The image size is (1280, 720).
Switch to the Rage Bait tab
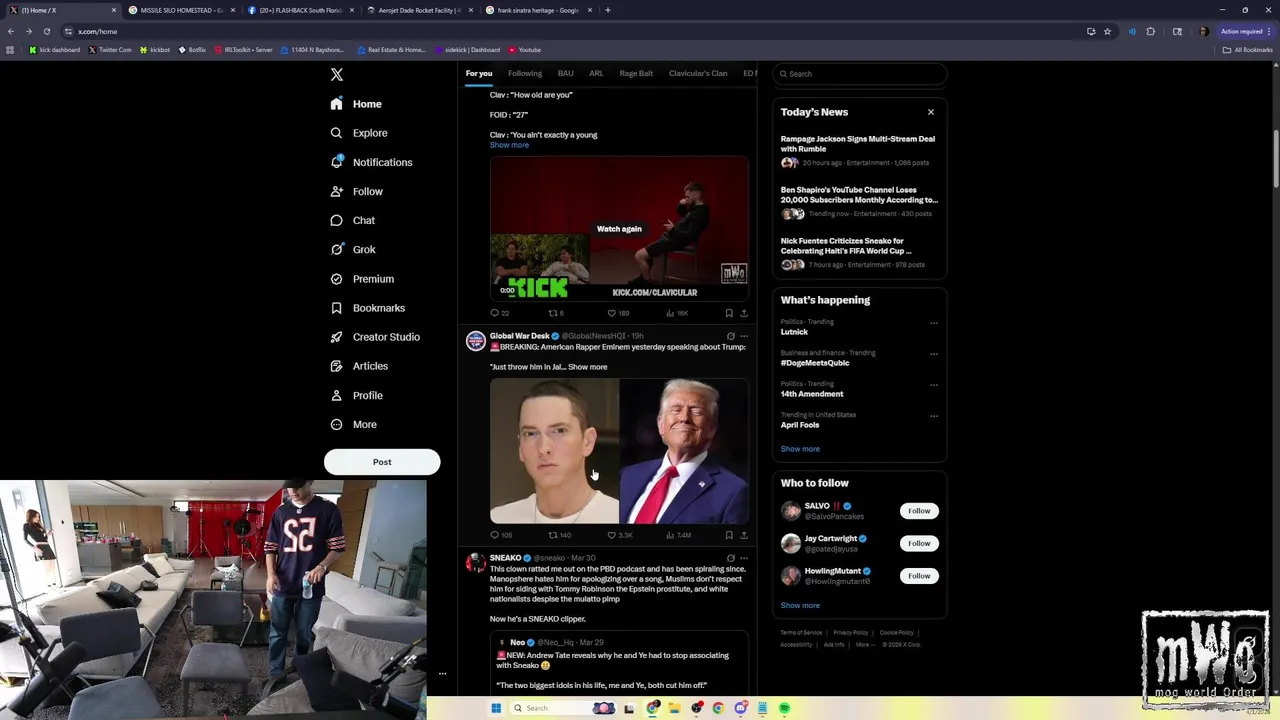click(636, 73)
